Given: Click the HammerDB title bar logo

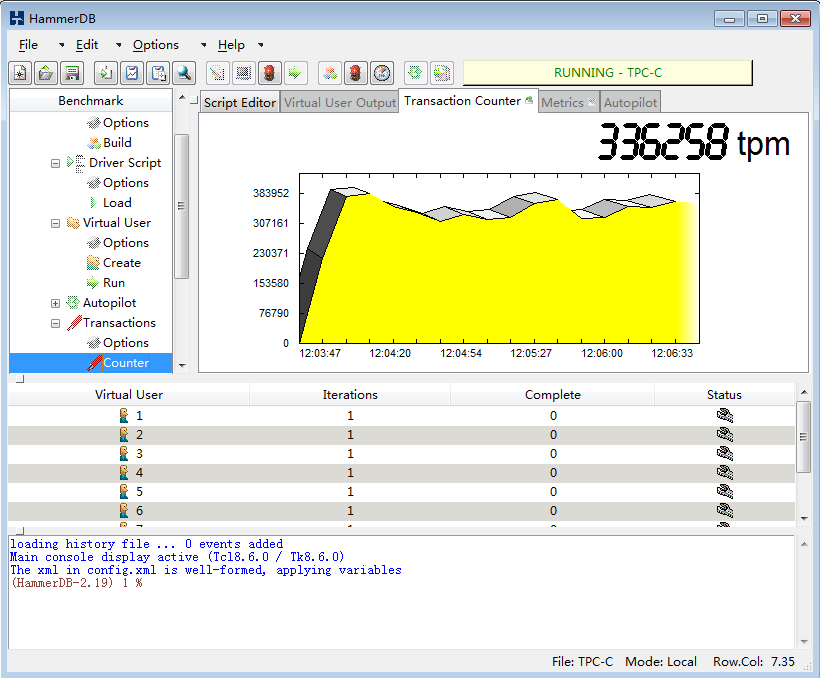Looking at the screenshot, I should pos(17,19).
